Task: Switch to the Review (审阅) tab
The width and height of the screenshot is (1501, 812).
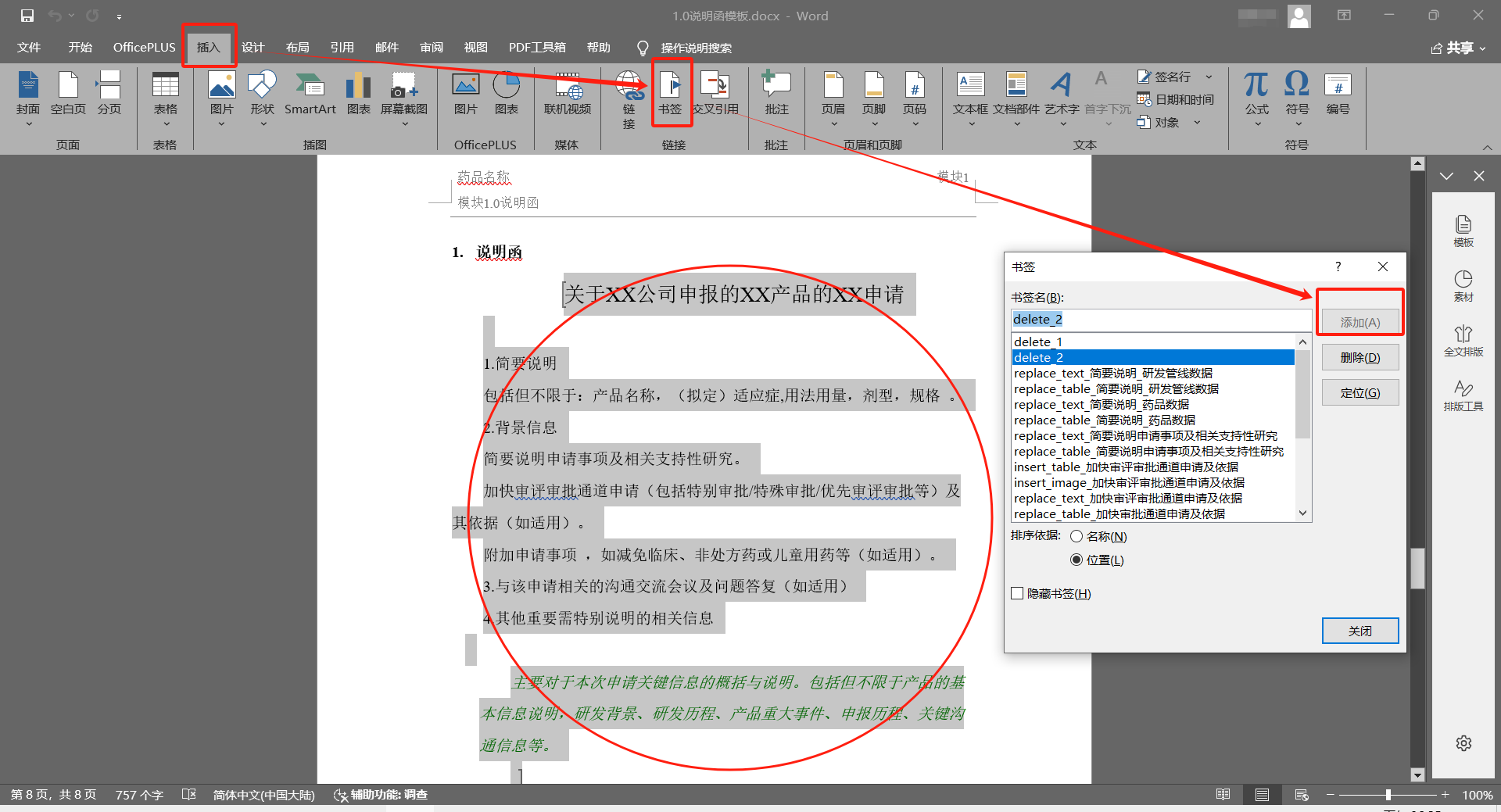Action: [x=431, y=48]
